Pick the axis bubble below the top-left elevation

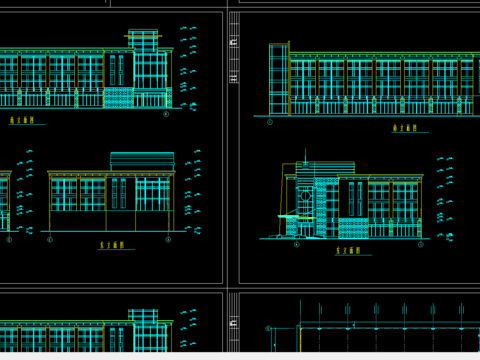pos(166,114)
